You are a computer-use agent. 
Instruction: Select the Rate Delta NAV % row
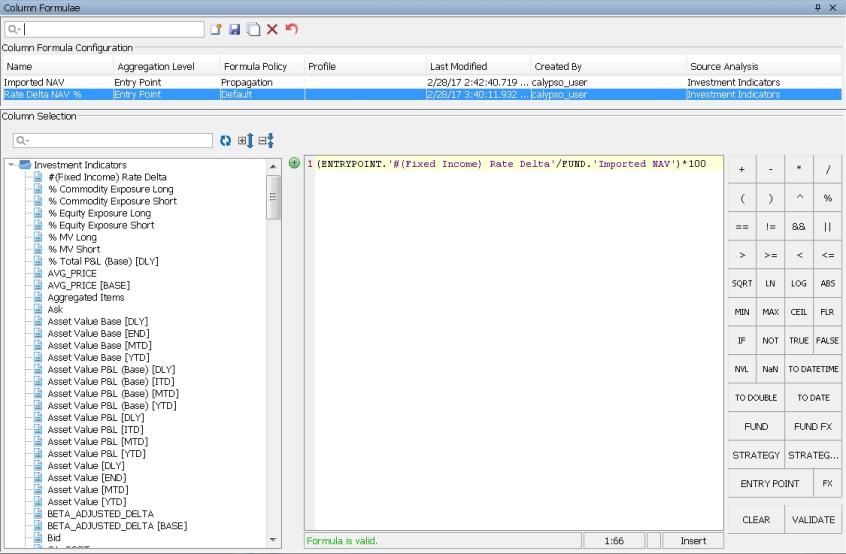coord(421,94)
